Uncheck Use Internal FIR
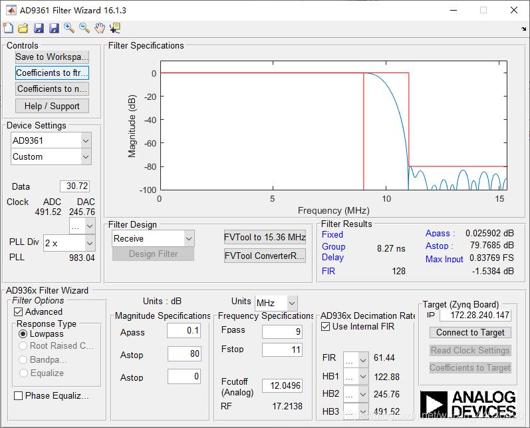530x428 pixels. coord(325,327)
